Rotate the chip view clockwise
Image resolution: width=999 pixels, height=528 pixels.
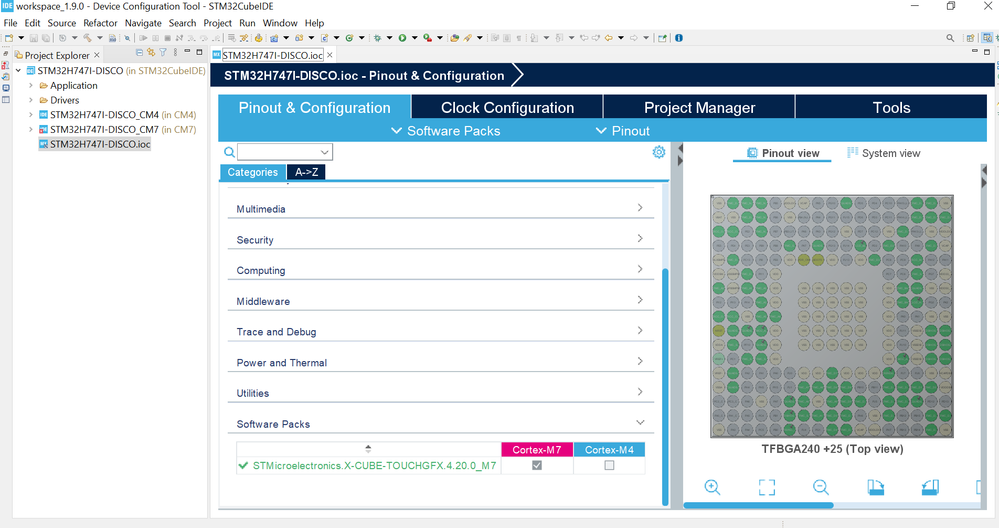pos(876,487)
